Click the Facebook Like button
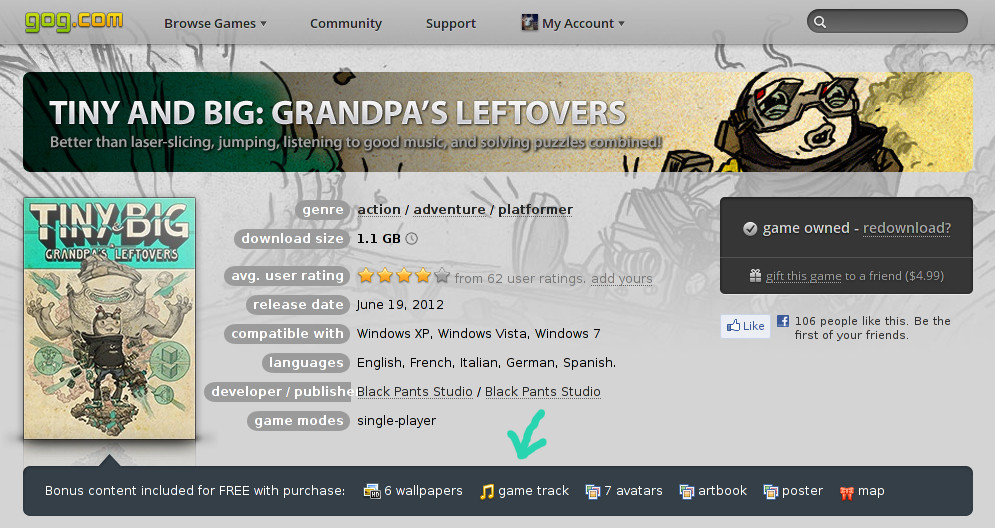Viewport: 995px width, 528px height. (746, 326)
